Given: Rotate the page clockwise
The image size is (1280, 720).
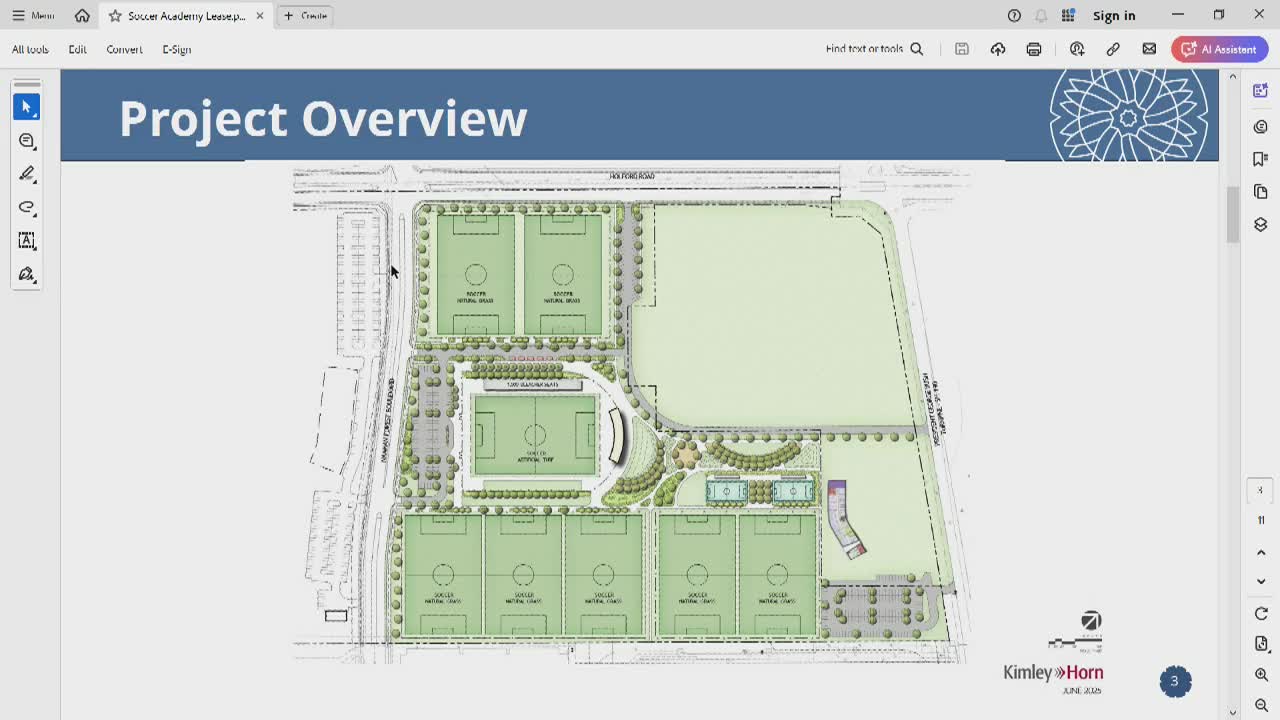Looking at the screenshot, I should point(1261,614).
